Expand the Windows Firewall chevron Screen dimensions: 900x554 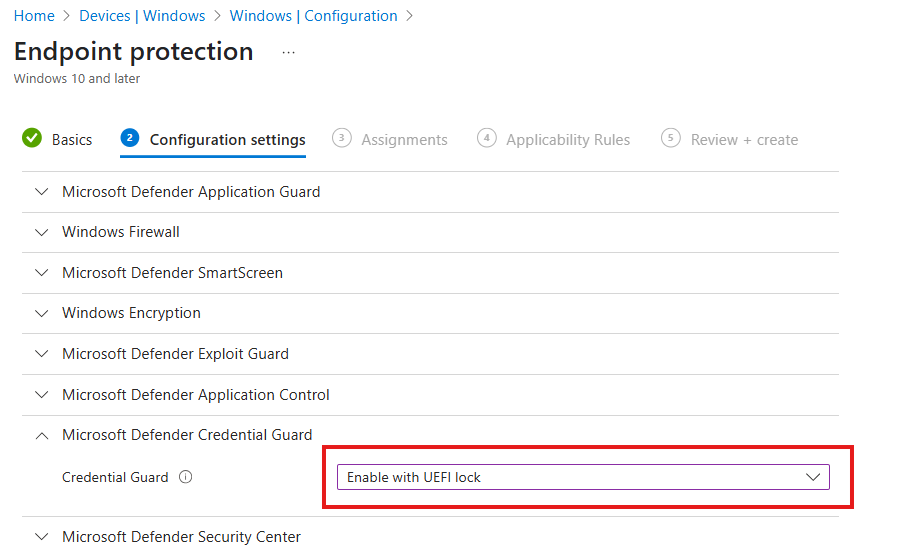(x=41, y=233)
